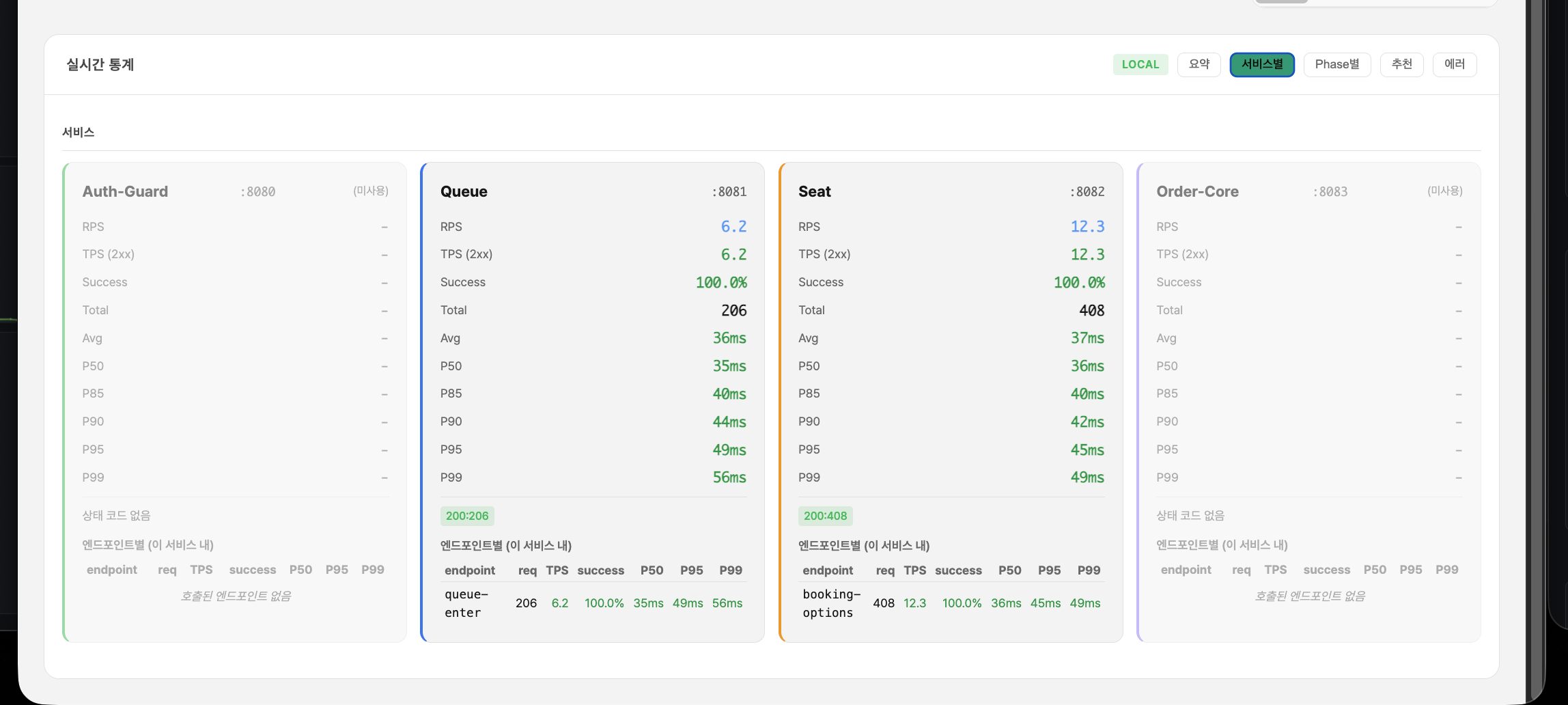1568x705 pixels.
Task: Click the 200:408 status code badge
Action: point(825,516)
